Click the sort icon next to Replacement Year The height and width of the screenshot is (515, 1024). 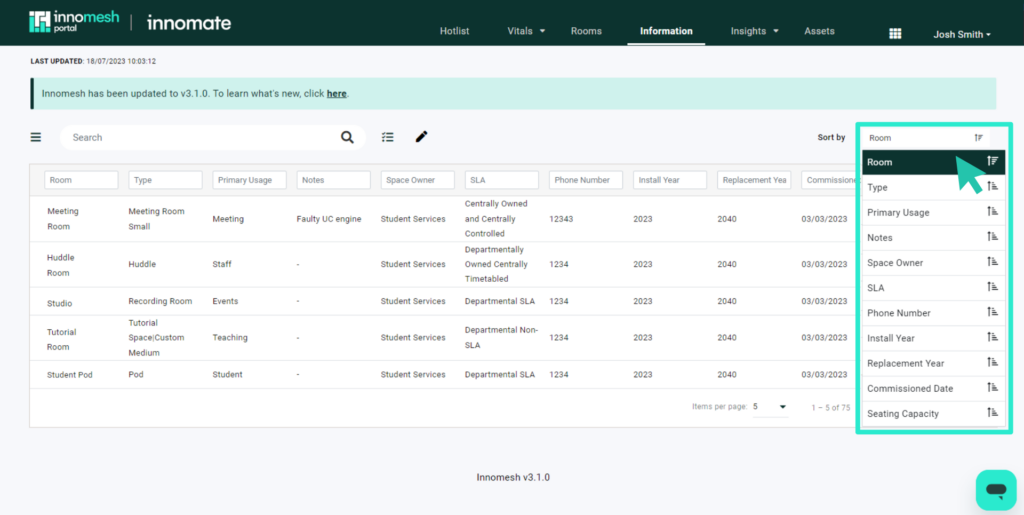click(993, 362)
